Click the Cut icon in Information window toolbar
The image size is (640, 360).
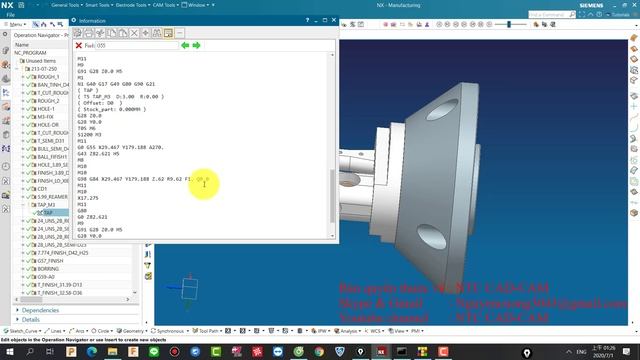(x=100, y=33)
